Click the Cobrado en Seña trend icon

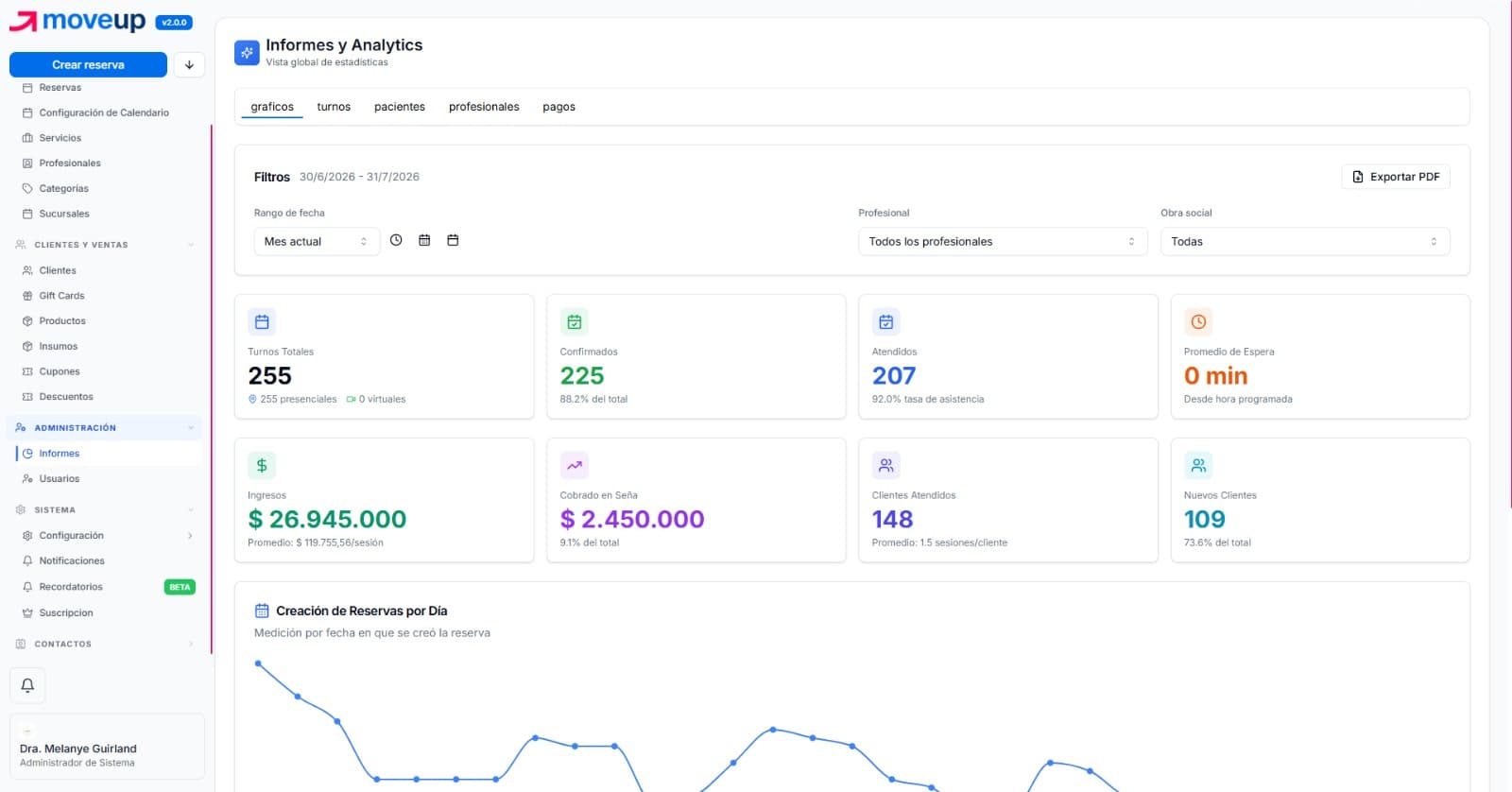pyautogui.click(x=574, y=465)
